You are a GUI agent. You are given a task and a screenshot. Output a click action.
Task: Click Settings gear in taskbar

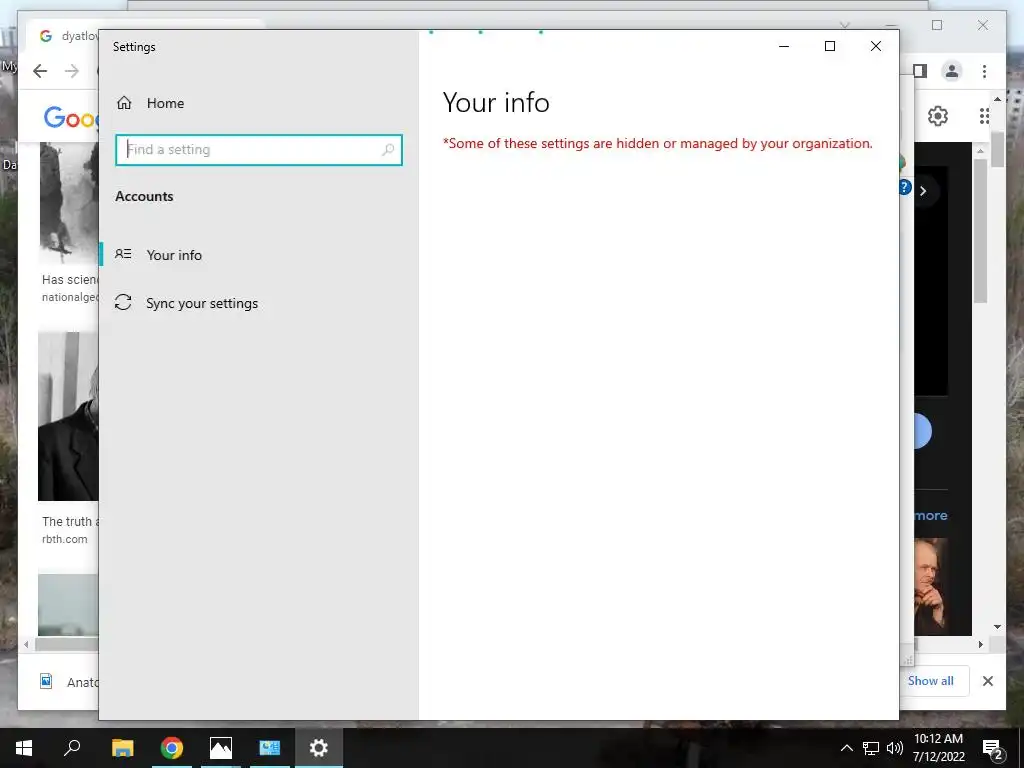(x=319, y=748)
